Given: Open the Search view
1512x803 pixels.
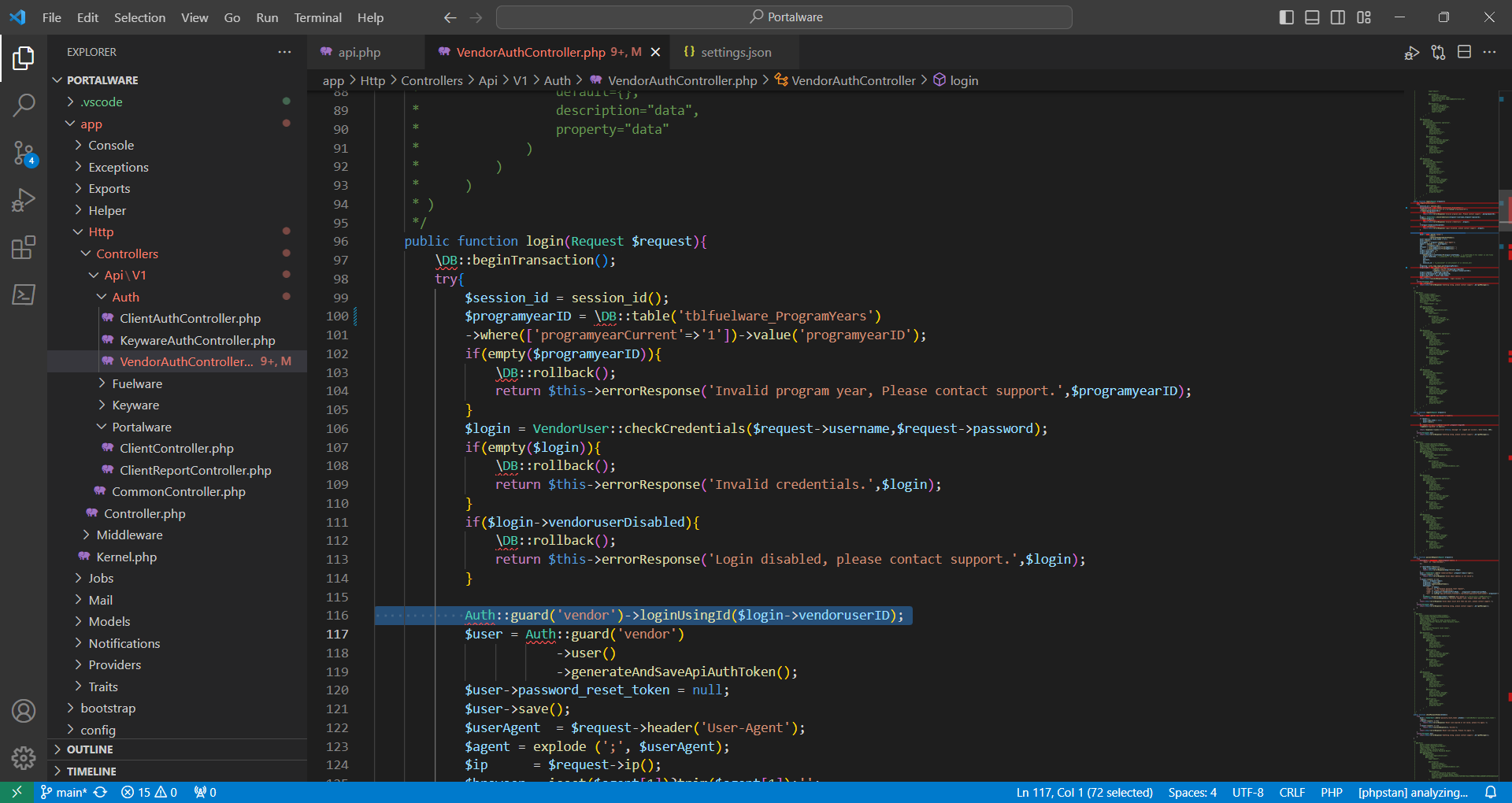Looking at the screenshot, I should [24, 104].
